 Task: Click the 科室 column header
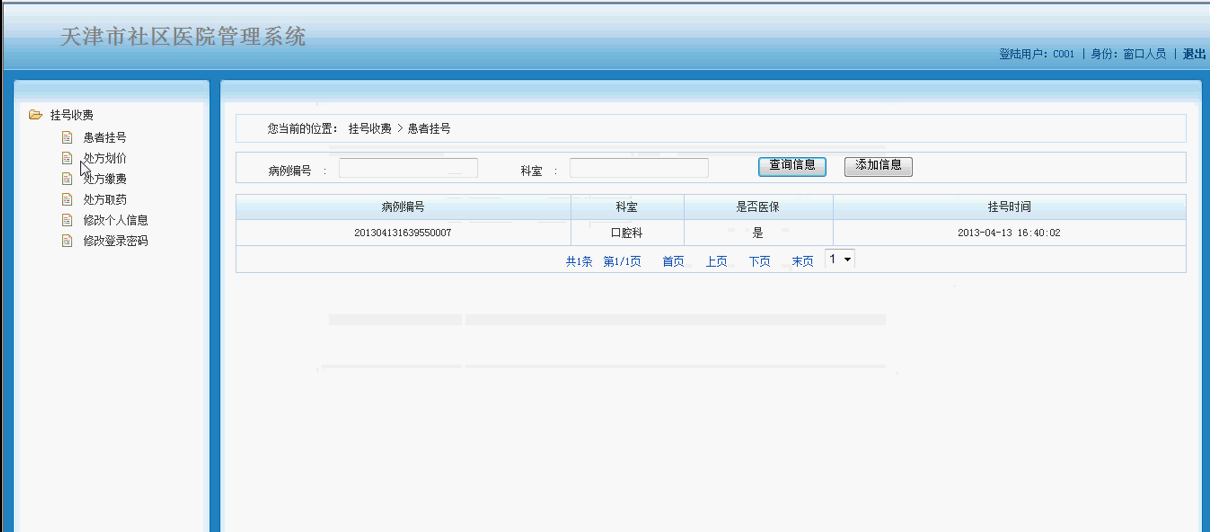pos(627,207)
